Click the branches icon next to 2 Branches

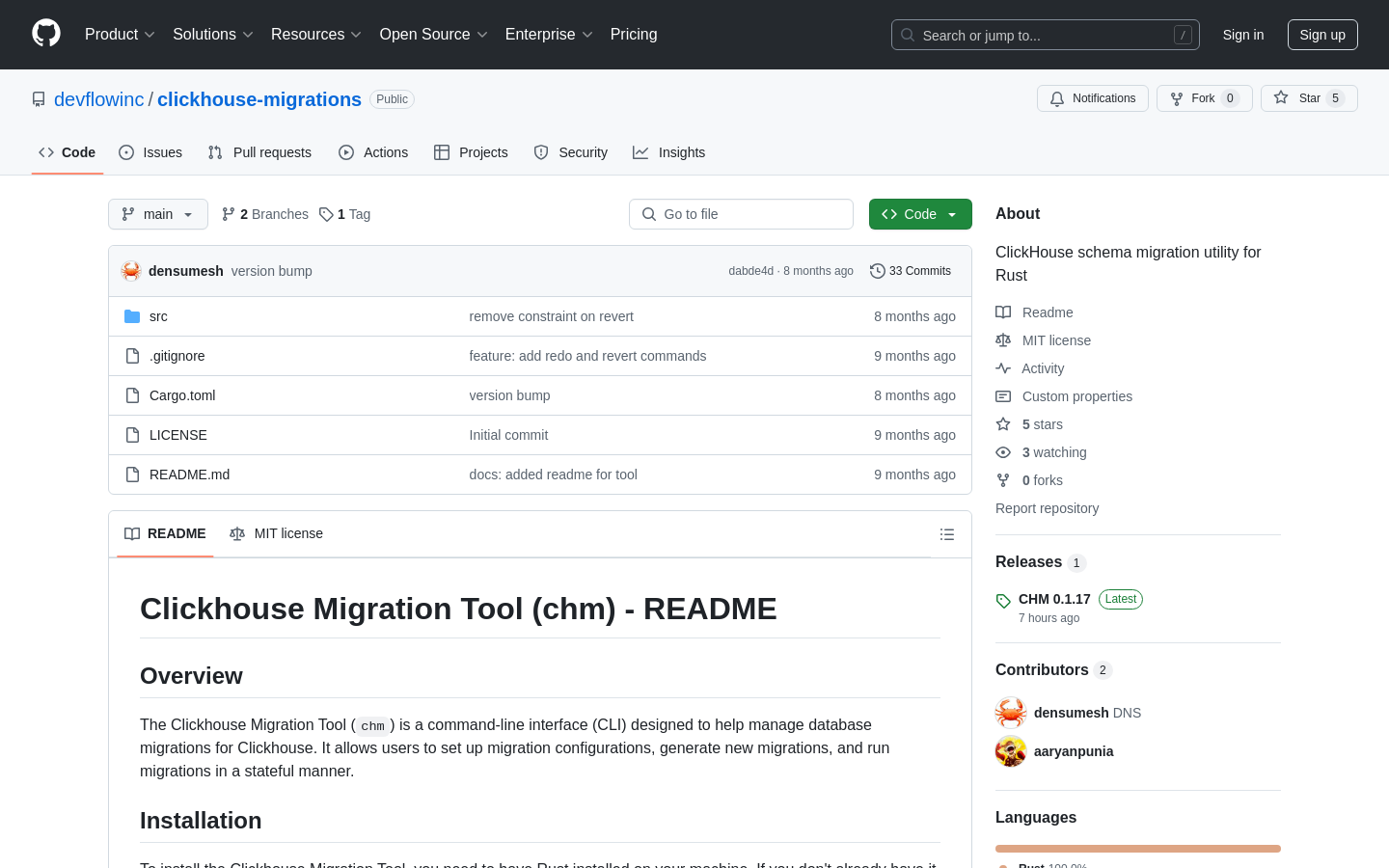(x=229, y=214)
